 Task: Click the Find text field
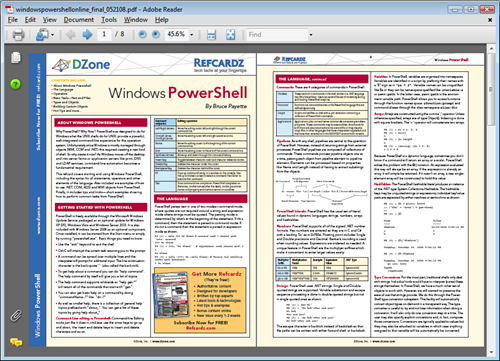pos(277,35)
